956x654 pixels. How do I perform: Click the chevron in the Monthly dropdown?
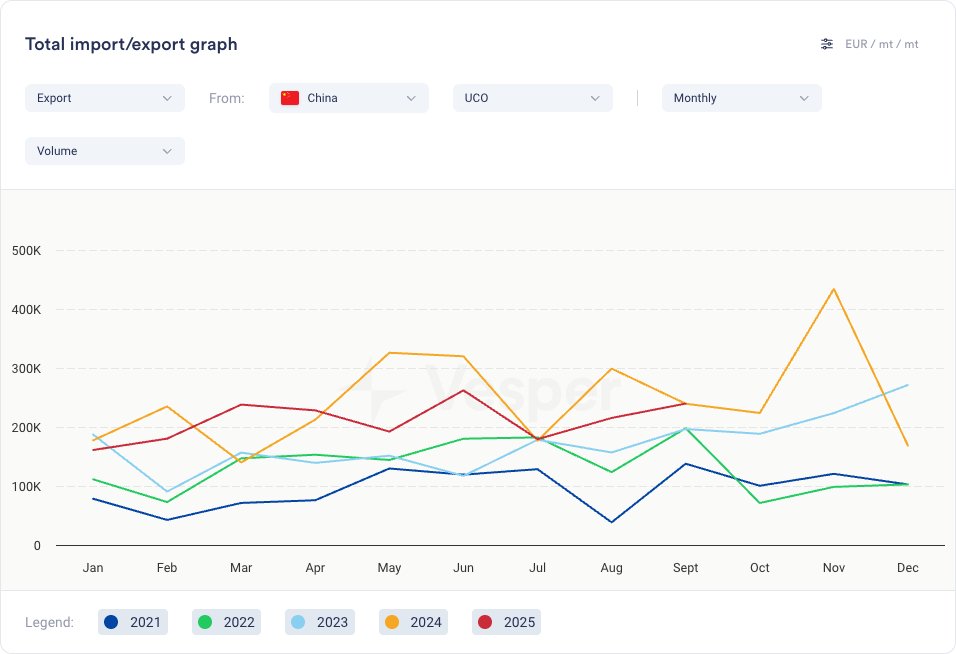coord(804,98)
